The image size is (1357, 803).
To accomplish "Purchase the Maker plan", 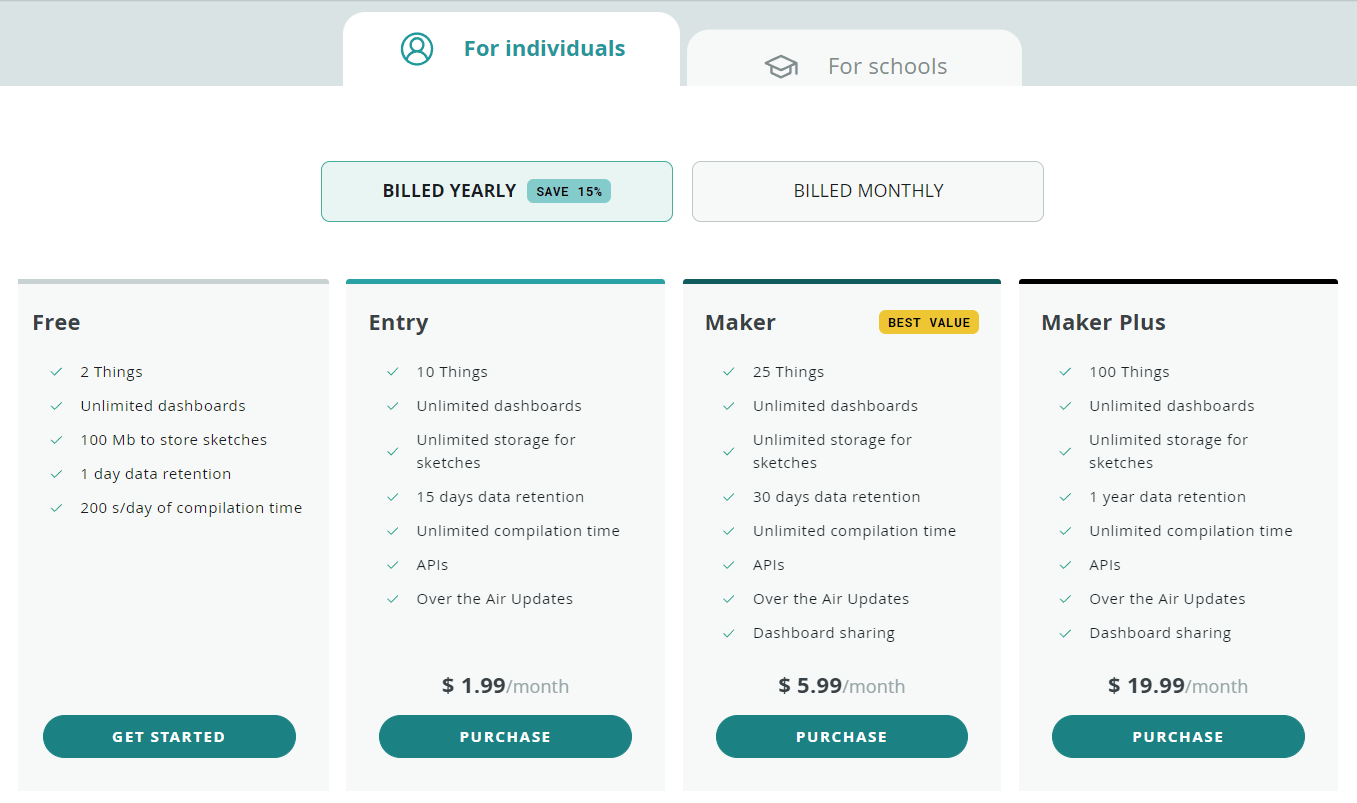I will [x=842, y=737].
